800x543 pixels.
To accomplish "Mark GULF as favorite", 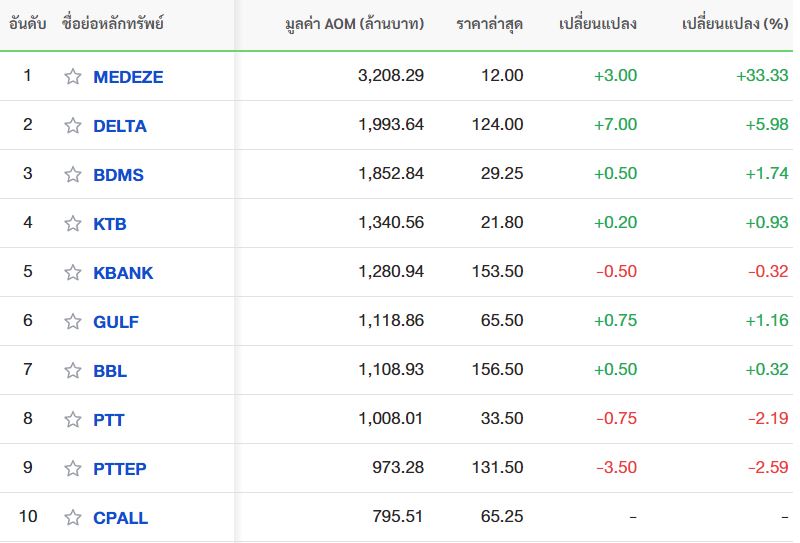I will tap(73, 322).
